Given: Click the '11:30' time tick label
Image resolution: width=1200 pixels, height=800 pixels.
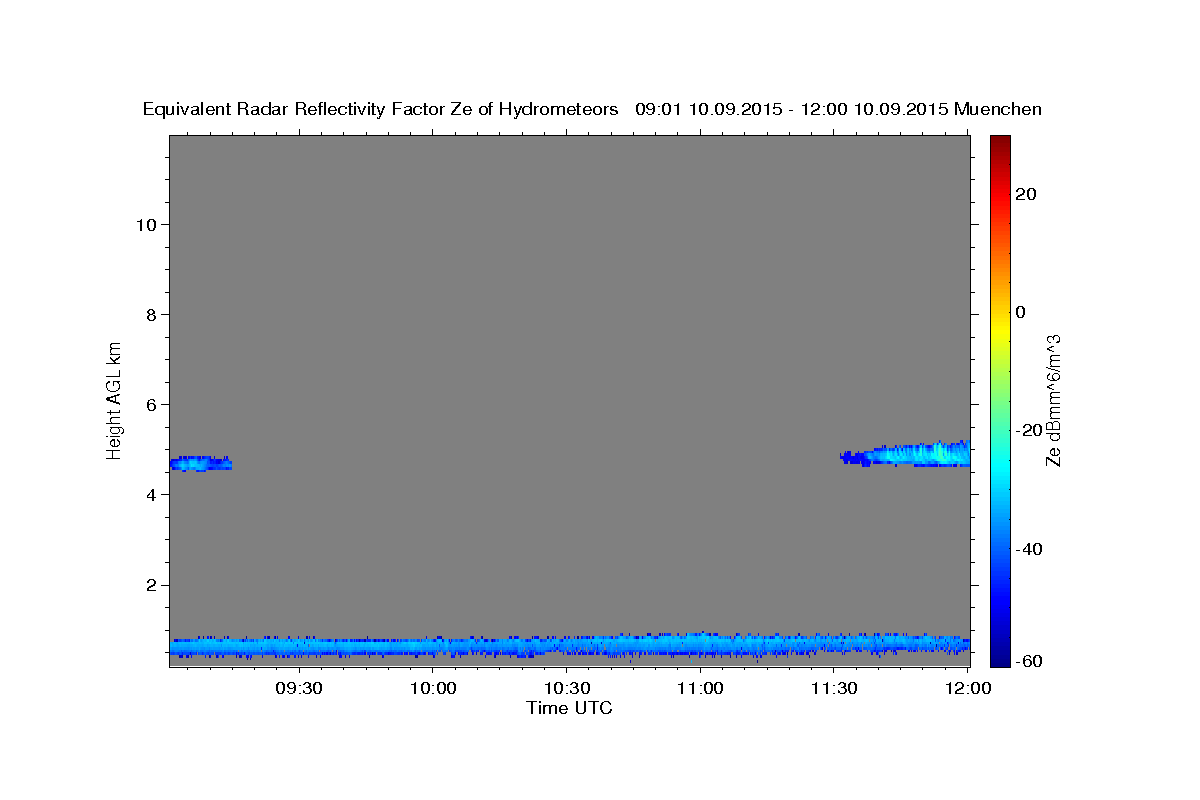Looking at the screenshot, I should (833, 689).
